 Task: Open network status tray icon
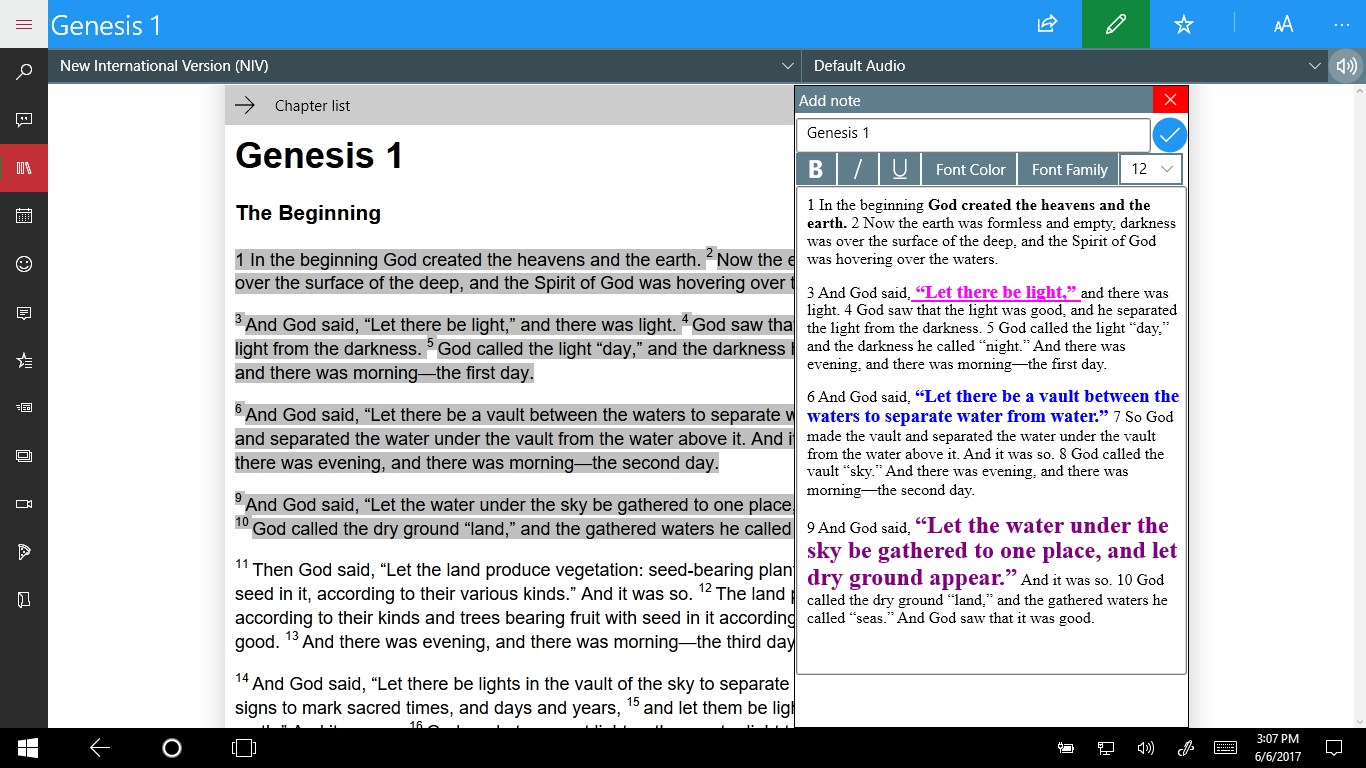pos(1106,747)
